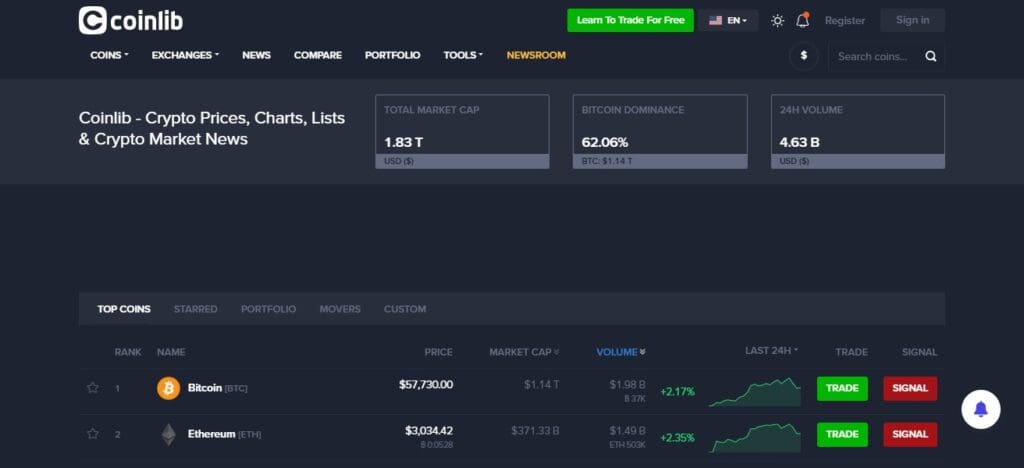Expand the COINS menu
This screenshot has width=1024, height=468.
coord(109,55)
